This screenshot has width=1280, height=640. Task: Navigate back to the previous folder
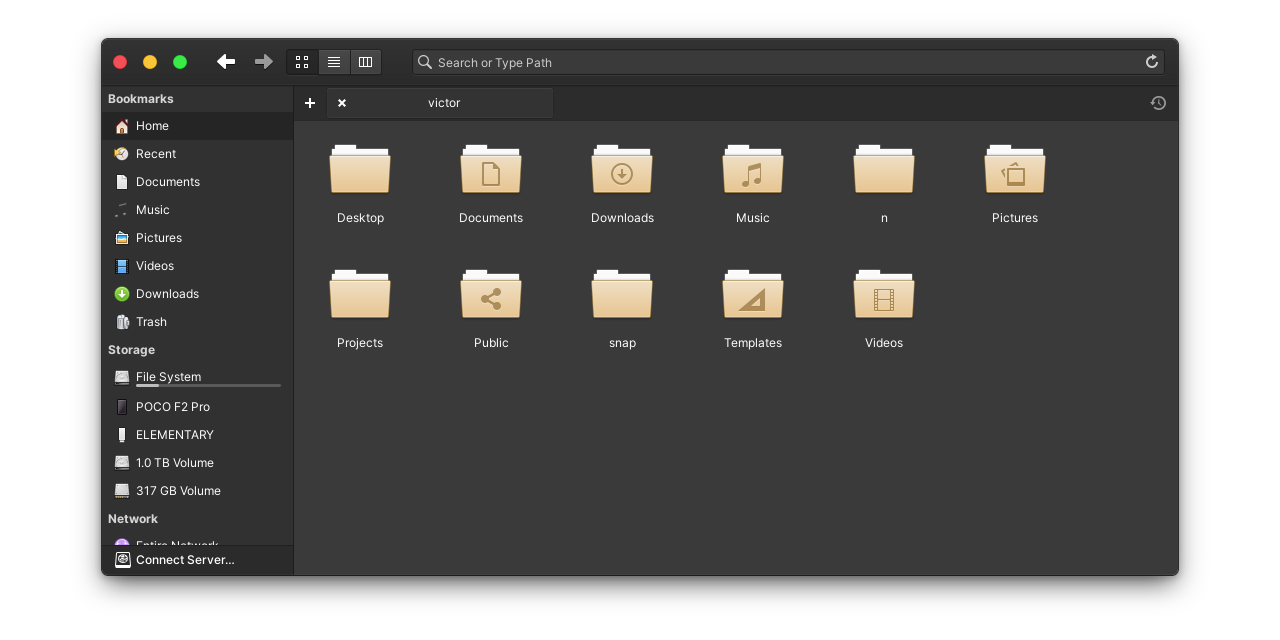pyautogui.click(x=226, y=61)
